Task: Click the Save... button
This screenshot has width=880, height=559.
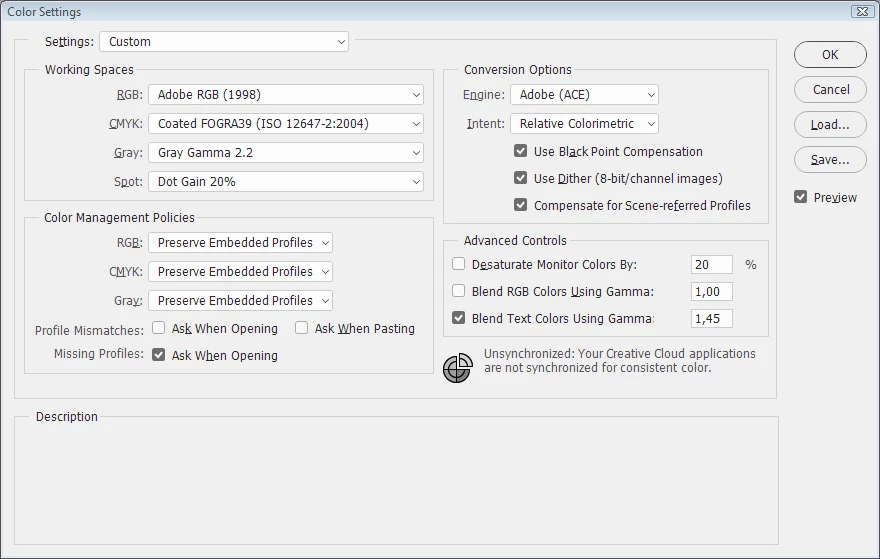Action: 830,160
